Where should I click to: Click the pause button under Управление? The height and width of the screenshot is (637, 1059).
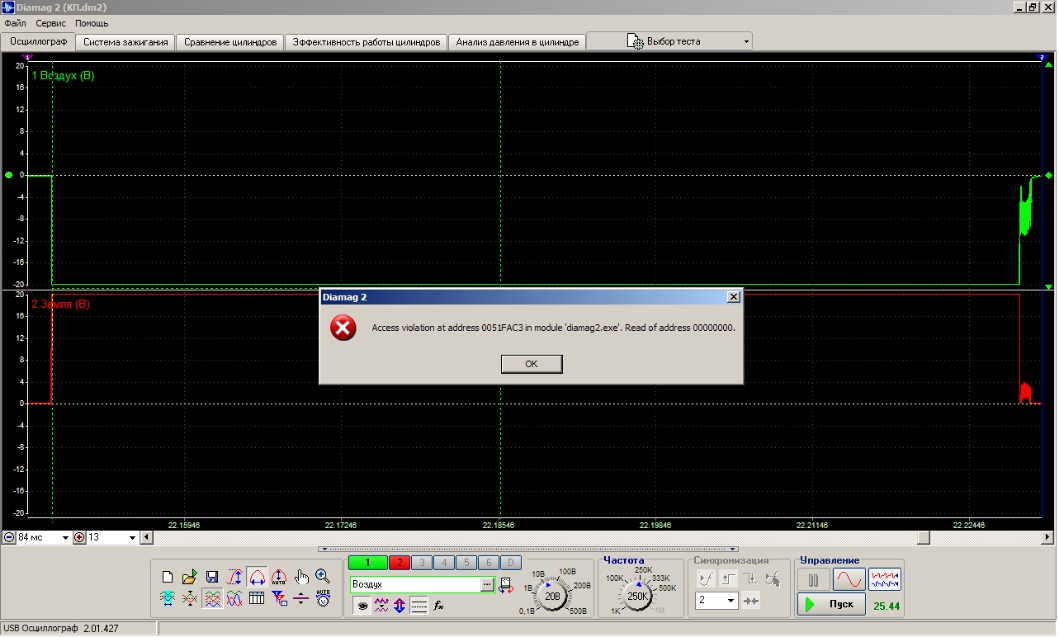814,580
